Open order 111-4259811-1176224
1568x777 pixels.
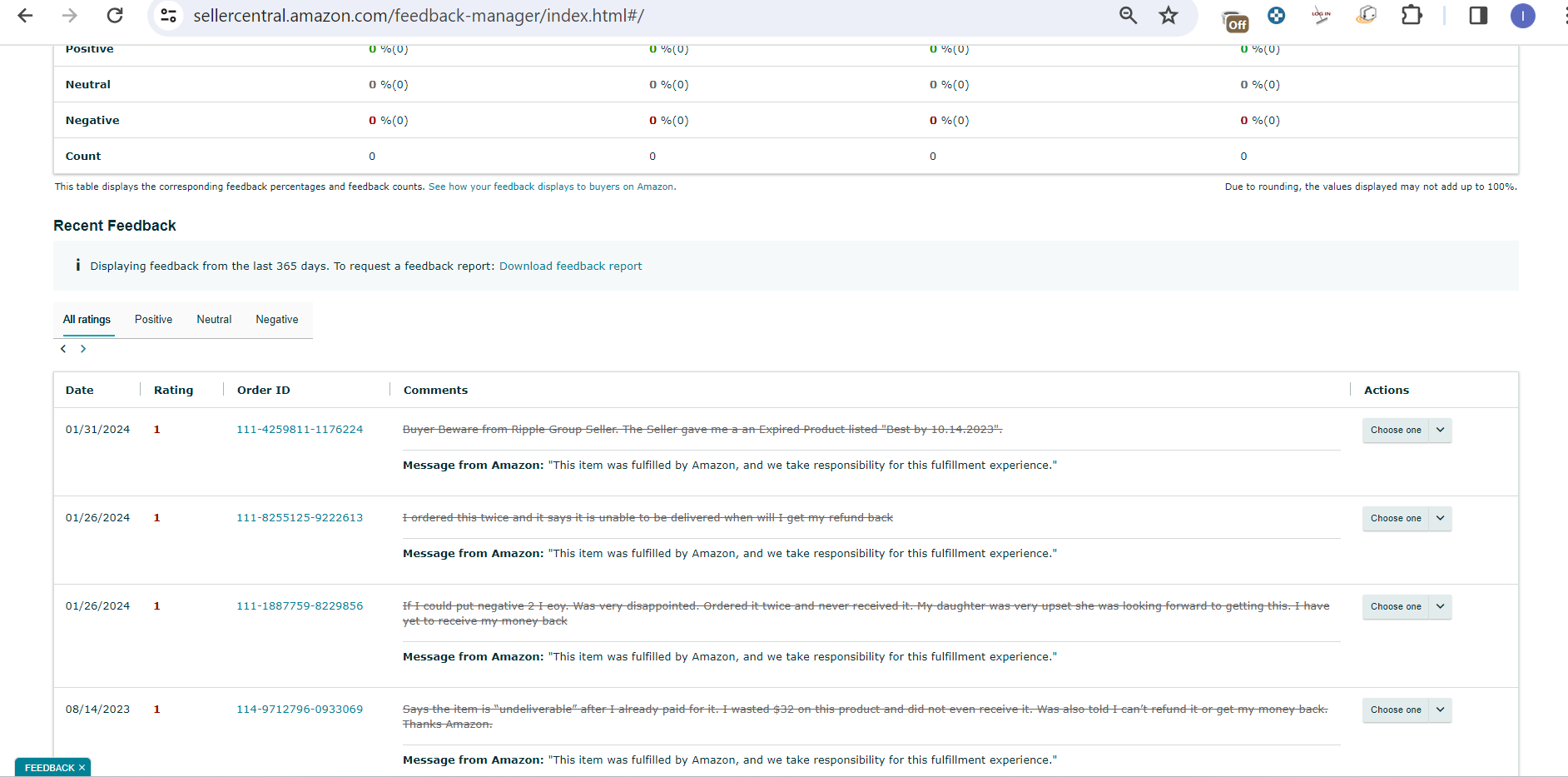coord(300,430)
